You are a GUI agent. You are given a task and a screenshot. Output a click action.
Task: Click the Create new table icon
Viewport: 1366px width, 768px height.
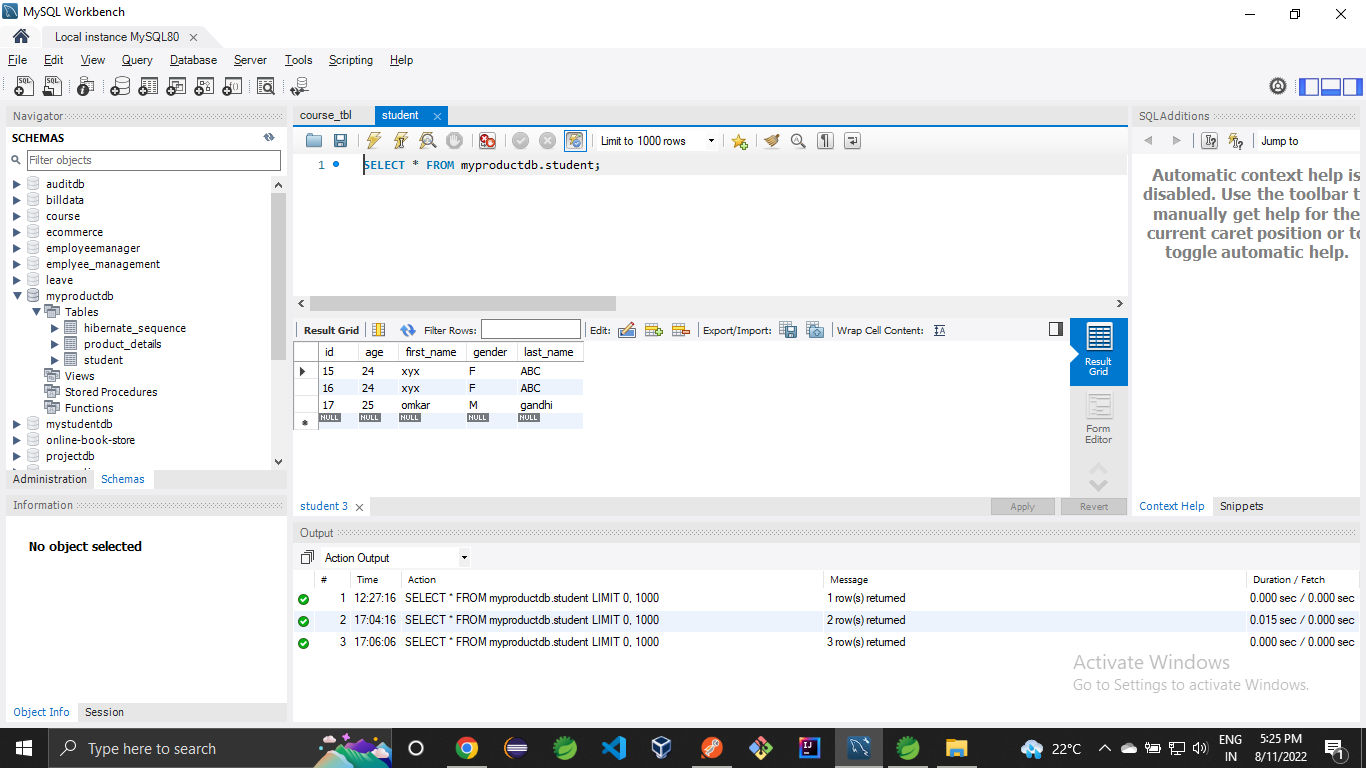148,86
